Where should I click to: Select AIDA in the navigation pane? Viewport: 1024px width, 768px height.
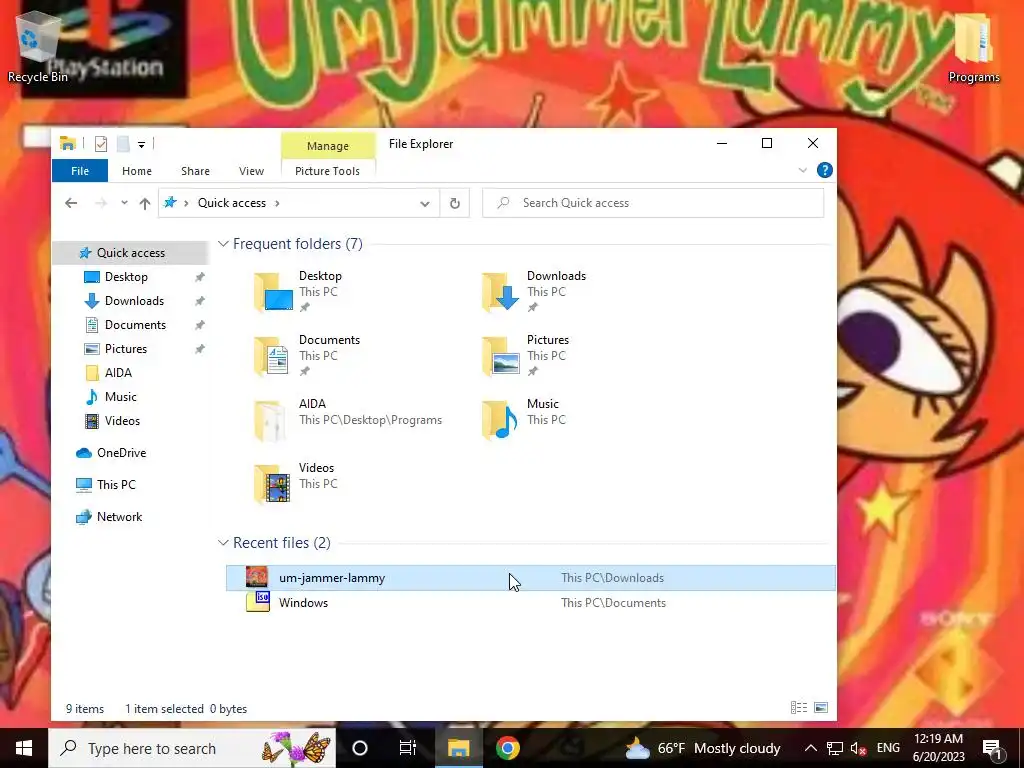coord(118,373)
